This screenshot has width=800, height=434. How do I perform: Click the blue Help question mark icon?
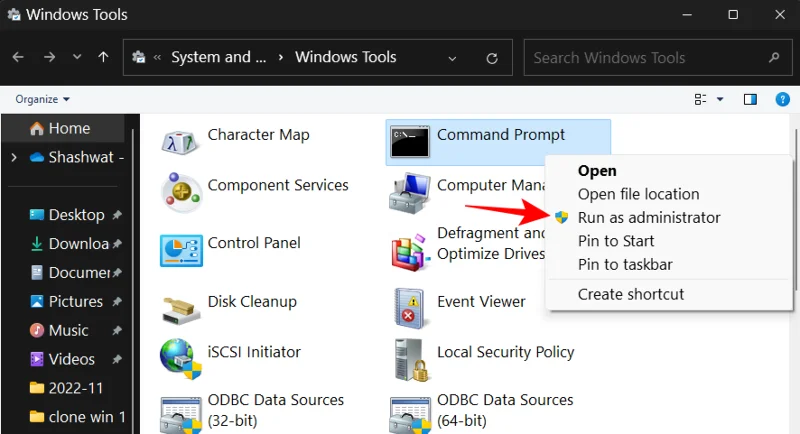(x=783, y=99)
